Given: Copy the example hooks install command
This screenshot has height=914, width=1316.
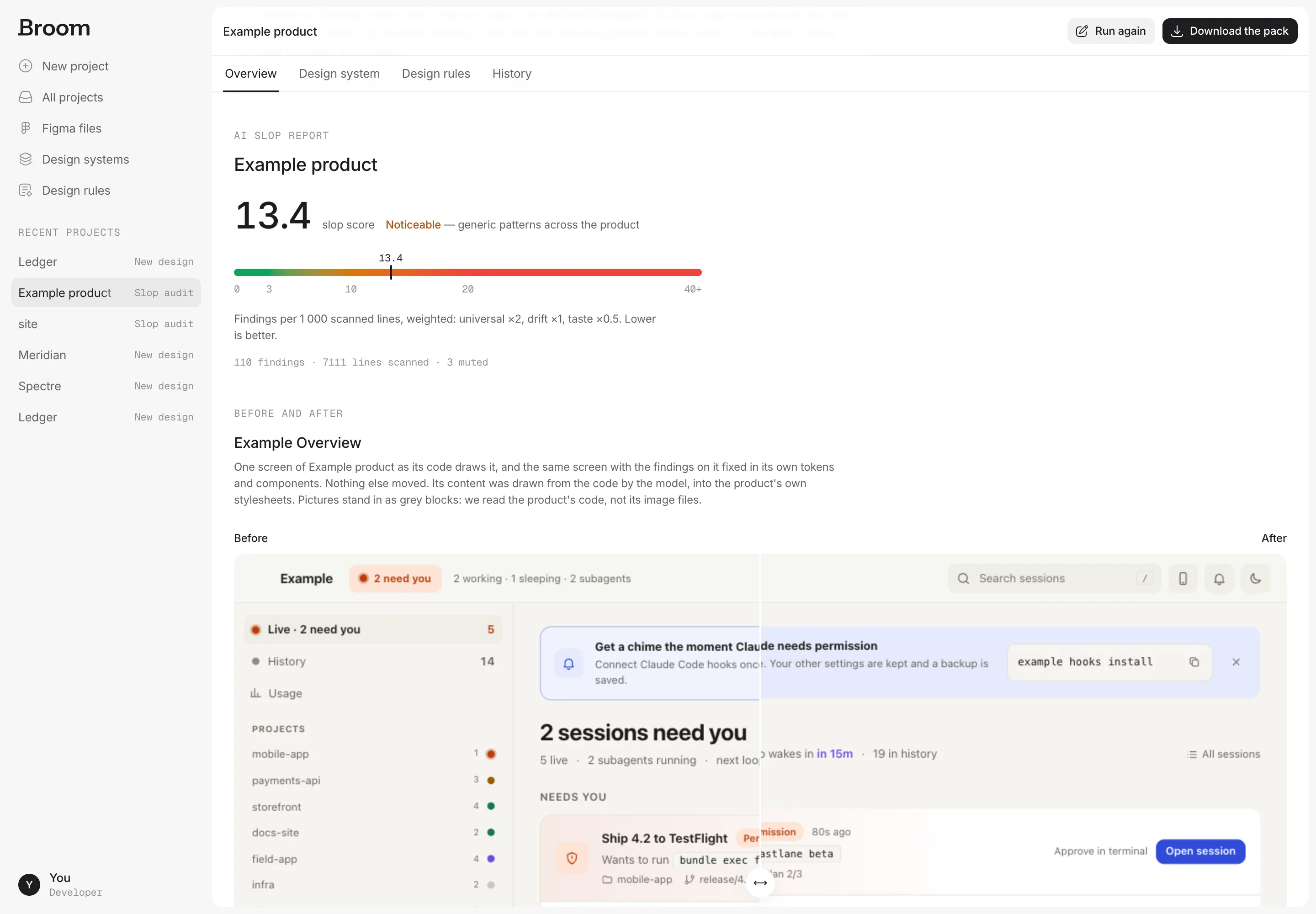Looking at the screenshot, I should click(x=1194, y=661).
